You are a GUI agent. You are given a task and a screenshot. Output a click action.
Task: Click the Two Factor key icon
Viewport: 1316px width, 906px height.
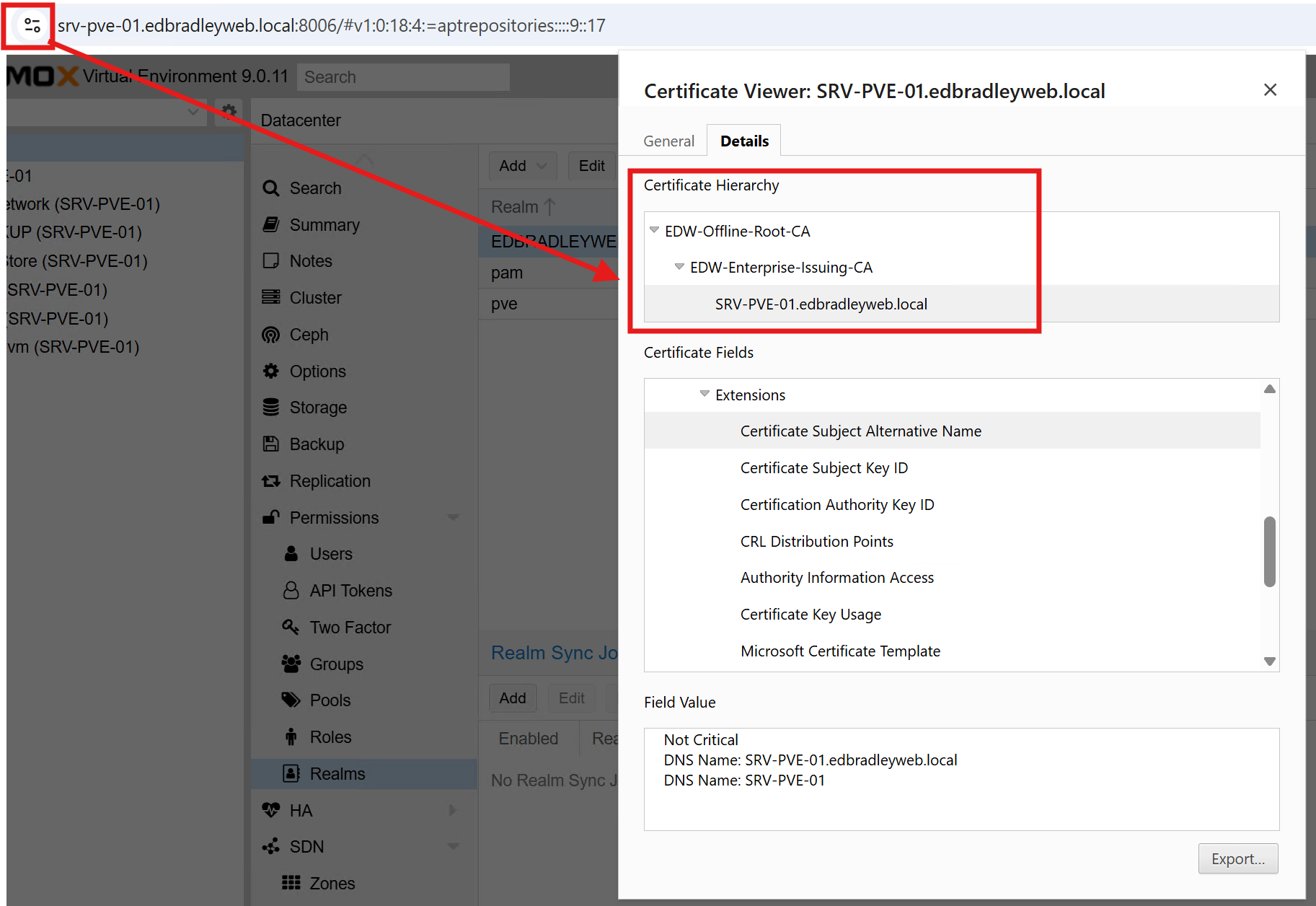(x=291, y=627)
